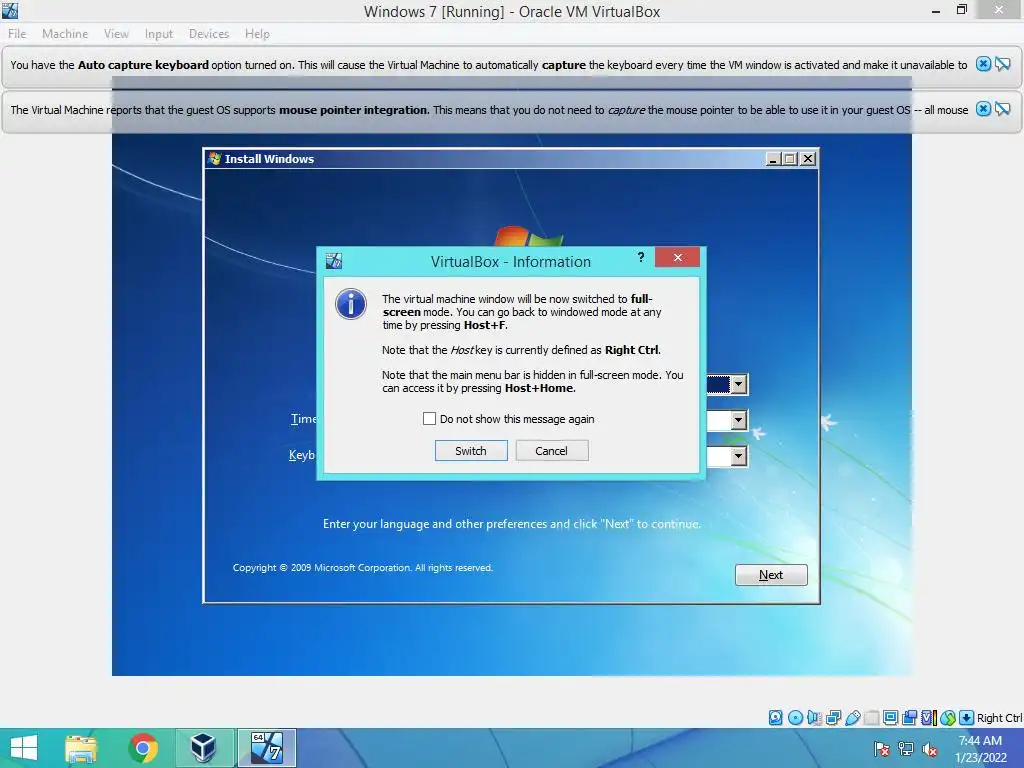
Task: Click the VirtualBox icon in Information dialog title bar
Action: click(x=334, y=261)
